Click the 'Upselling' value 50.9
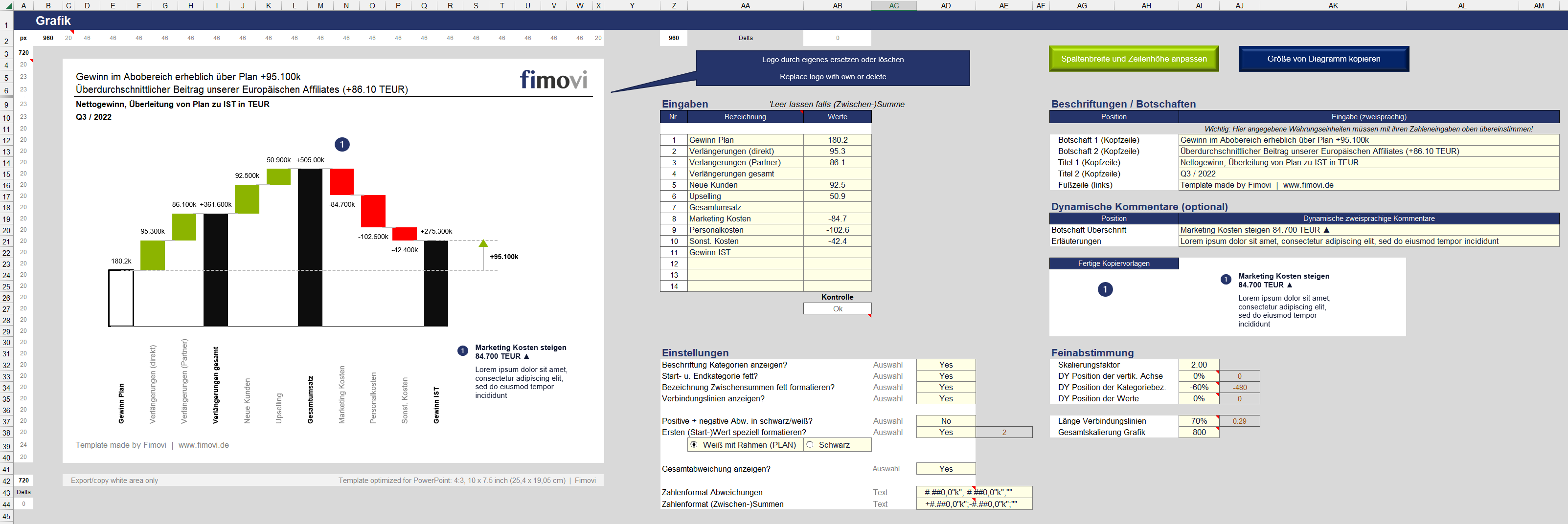Image resolution: width=1568 pixels, height=524 pixels. pos(838,196)
